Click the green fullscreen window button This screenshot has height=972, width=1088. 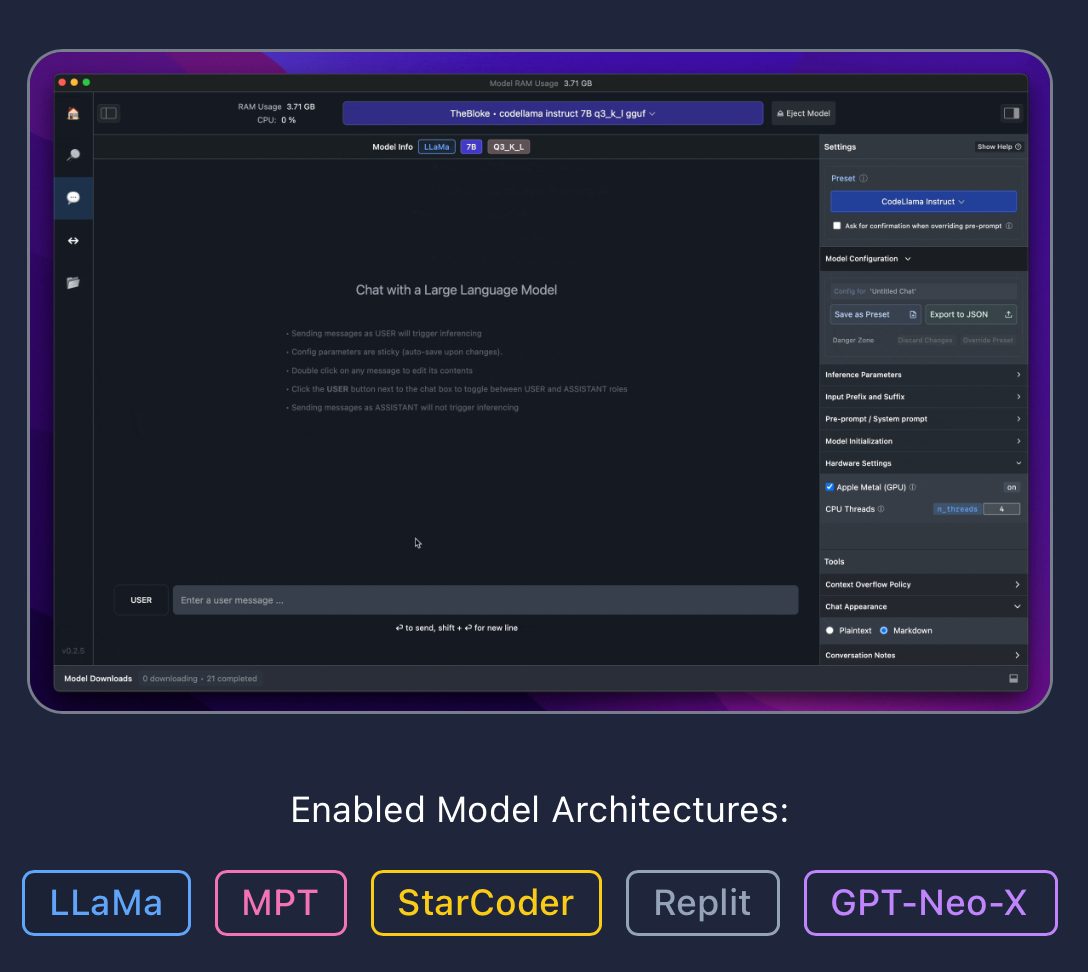(x=86, y=83)
